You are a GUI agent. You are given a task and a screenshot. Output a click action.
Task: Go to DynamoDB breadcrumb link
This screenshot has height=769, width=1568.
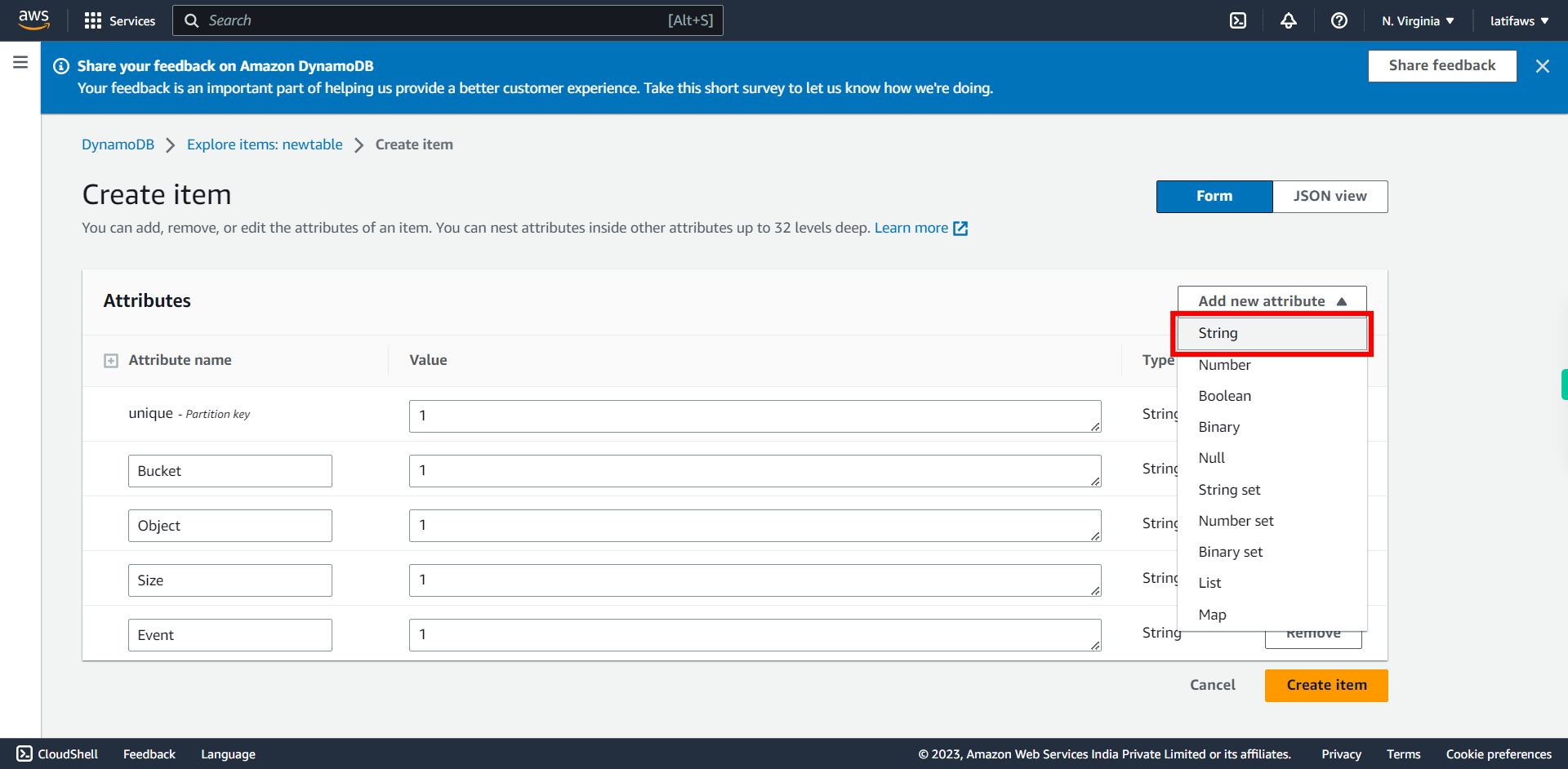click(x=118, y=144)
